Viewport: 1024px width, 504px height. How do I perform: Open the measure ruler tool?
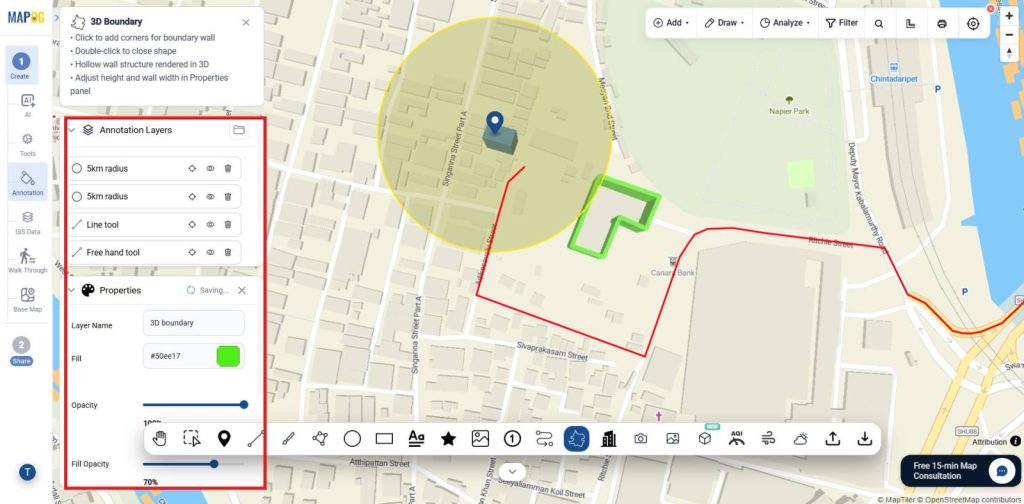point(910,23)
